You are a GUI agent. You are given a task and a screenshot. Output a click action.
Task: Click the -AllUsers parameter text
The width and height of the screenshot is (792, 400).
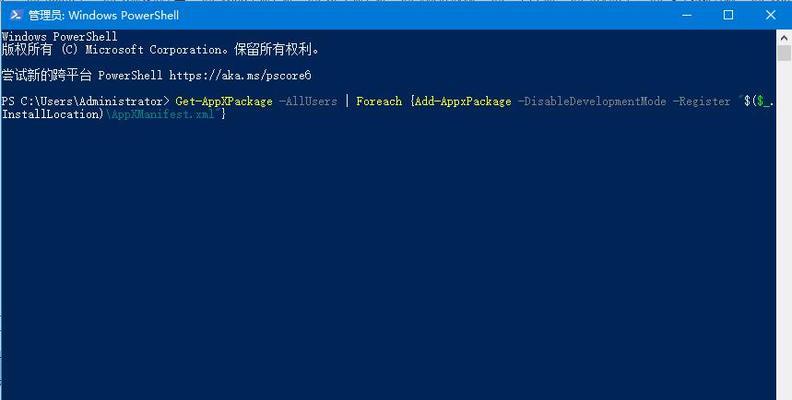308,102
